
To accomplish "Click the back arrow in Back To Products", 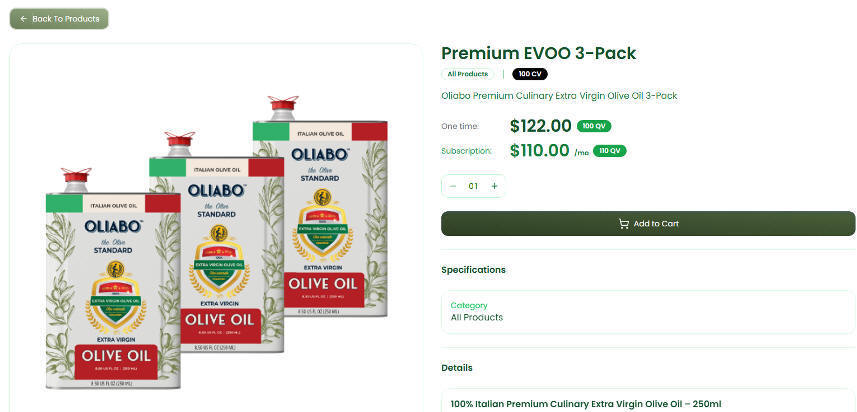I will pos(24,19).
